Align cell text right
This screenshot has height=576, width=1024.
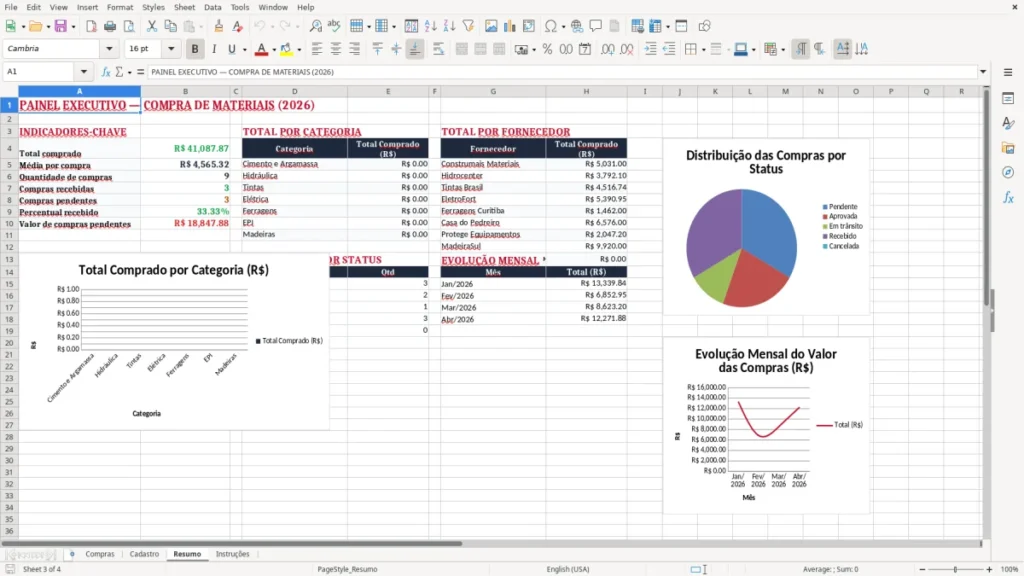tap(355, 49)
